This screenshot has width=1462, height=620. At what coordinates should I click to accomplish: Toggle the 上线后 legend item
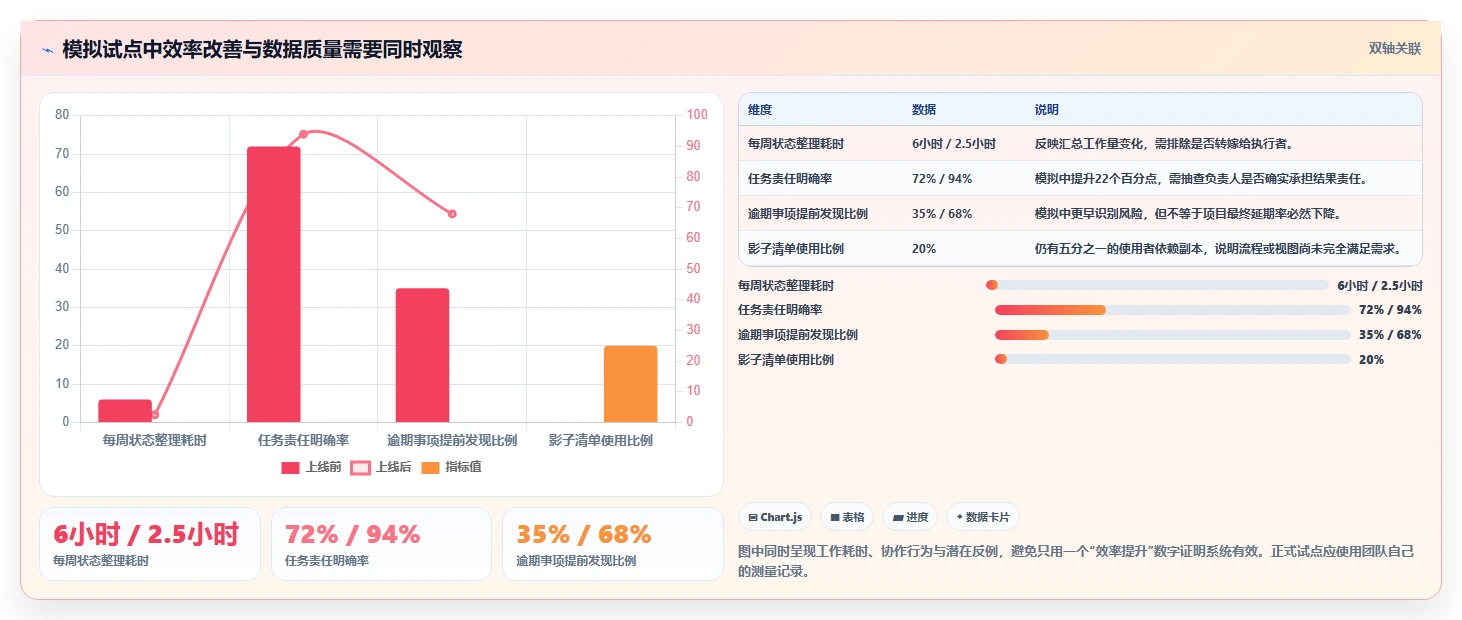[x=381, y=467]
